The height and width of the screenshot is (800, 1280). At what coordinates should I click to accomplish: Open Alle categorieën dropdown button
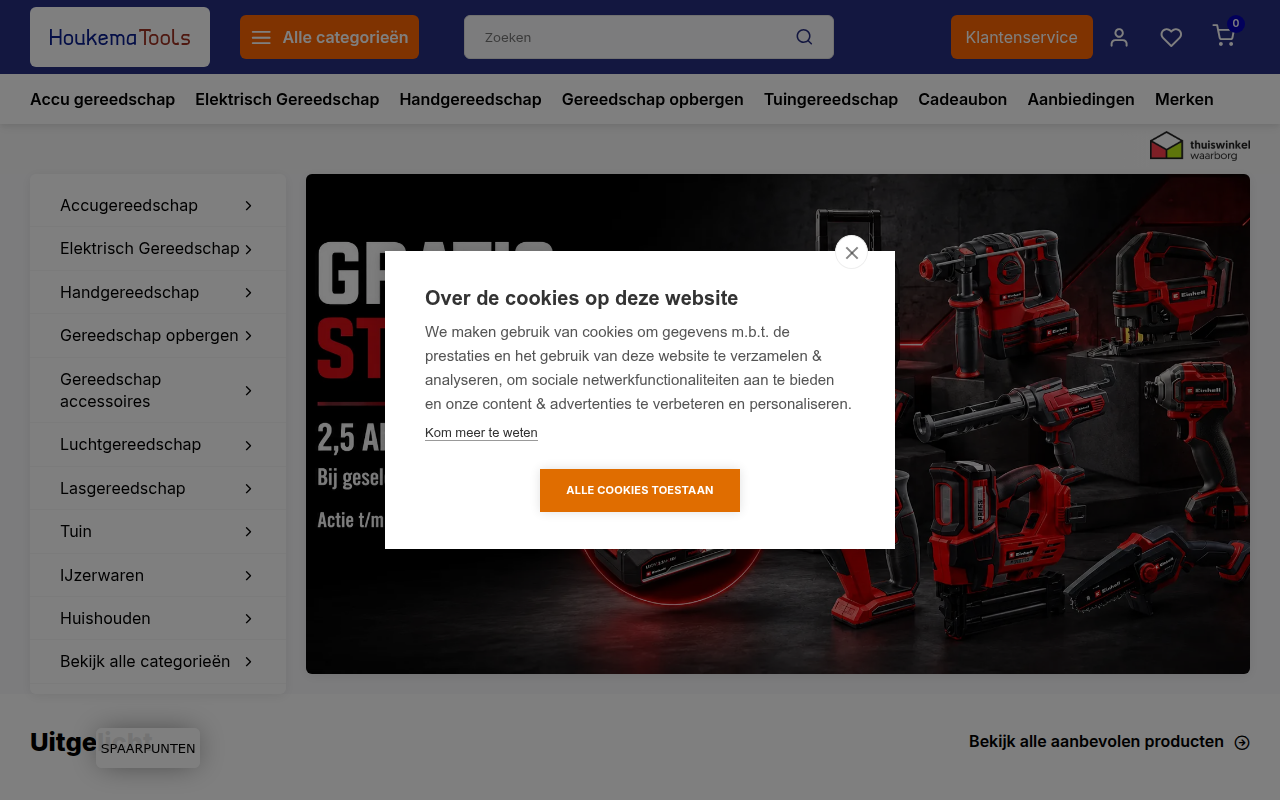coord(329,37)
